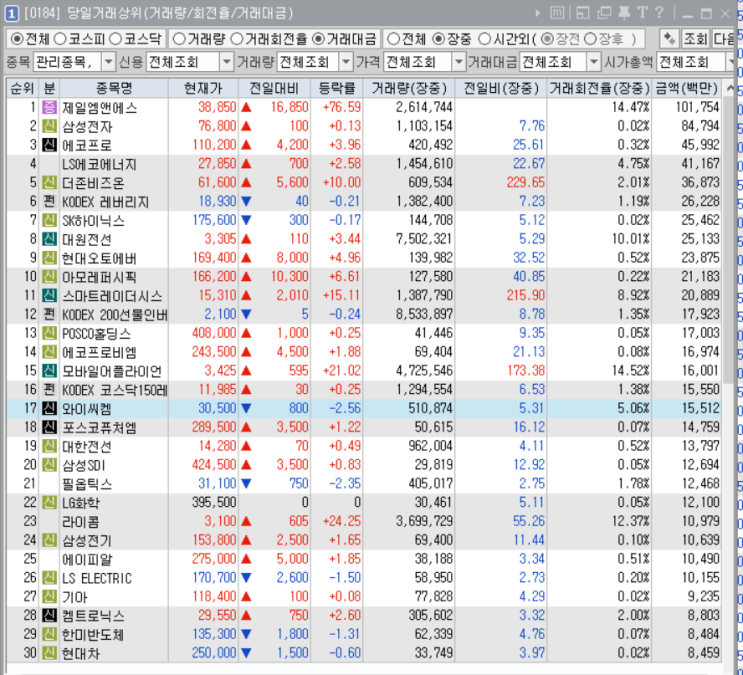Sort by the 종목명 column header

tap(114, 88)
